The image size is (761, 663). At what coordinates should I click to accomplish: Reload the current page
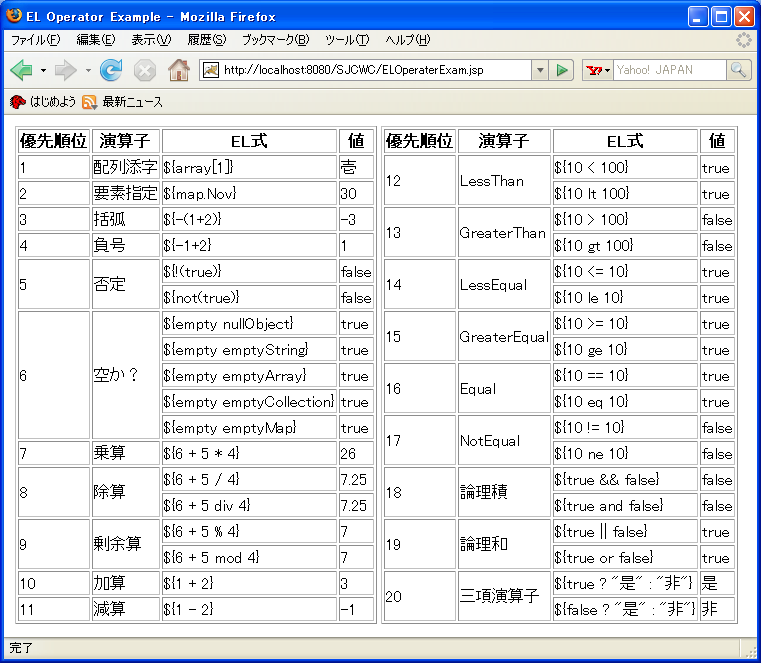111,70
